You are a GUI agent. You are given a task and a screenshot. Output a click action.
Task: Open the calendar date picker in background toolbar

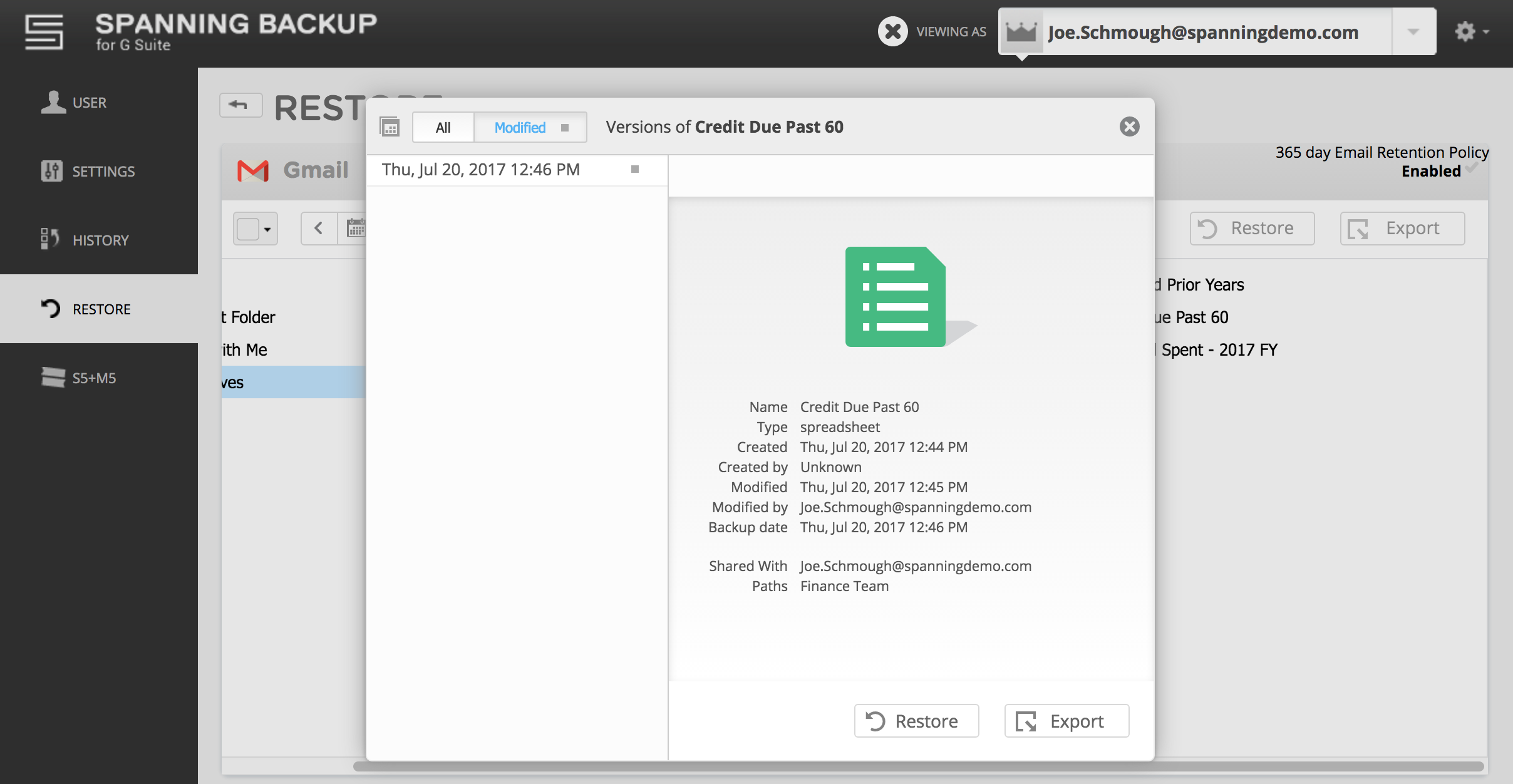pos(354,229)
